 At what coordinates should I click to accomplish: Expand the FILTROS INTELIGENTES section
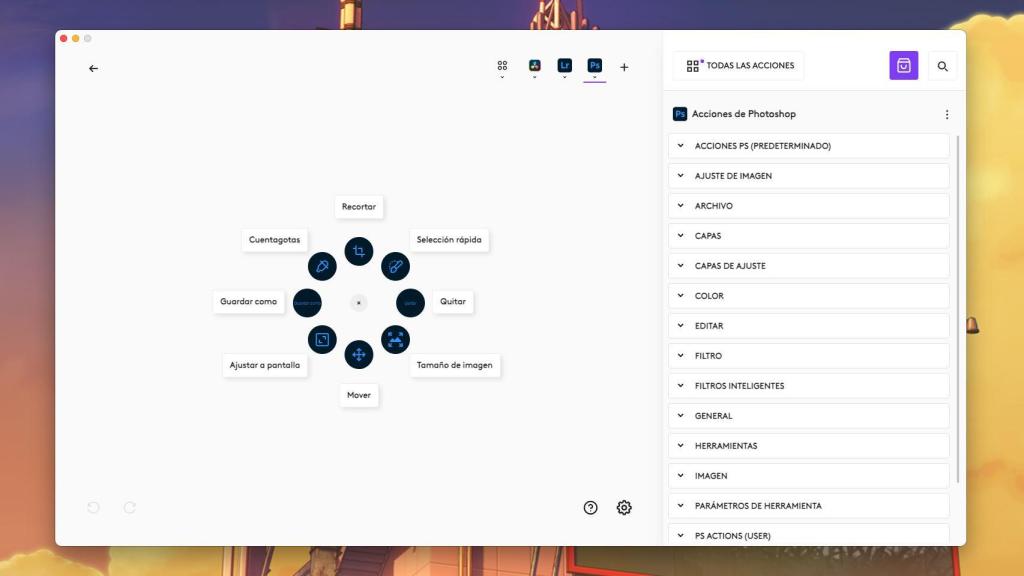coord(808,386)
